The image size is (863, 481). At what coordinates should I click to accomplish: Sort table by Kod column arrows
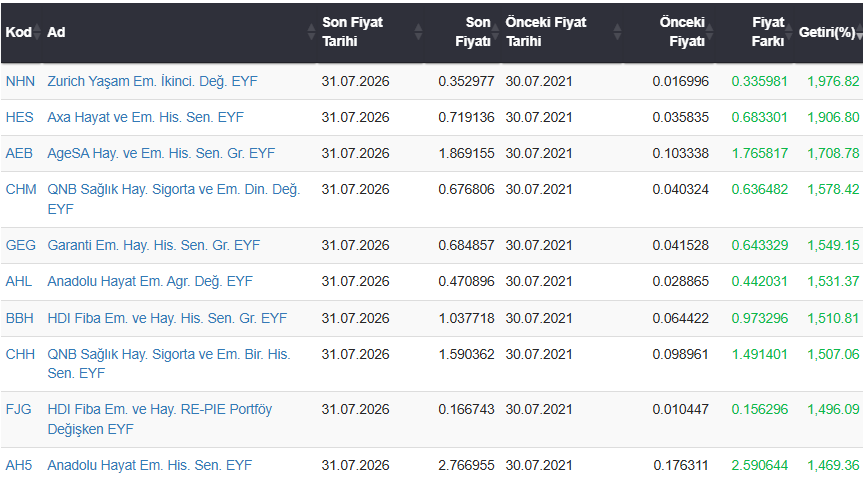[x=37, y=32]
